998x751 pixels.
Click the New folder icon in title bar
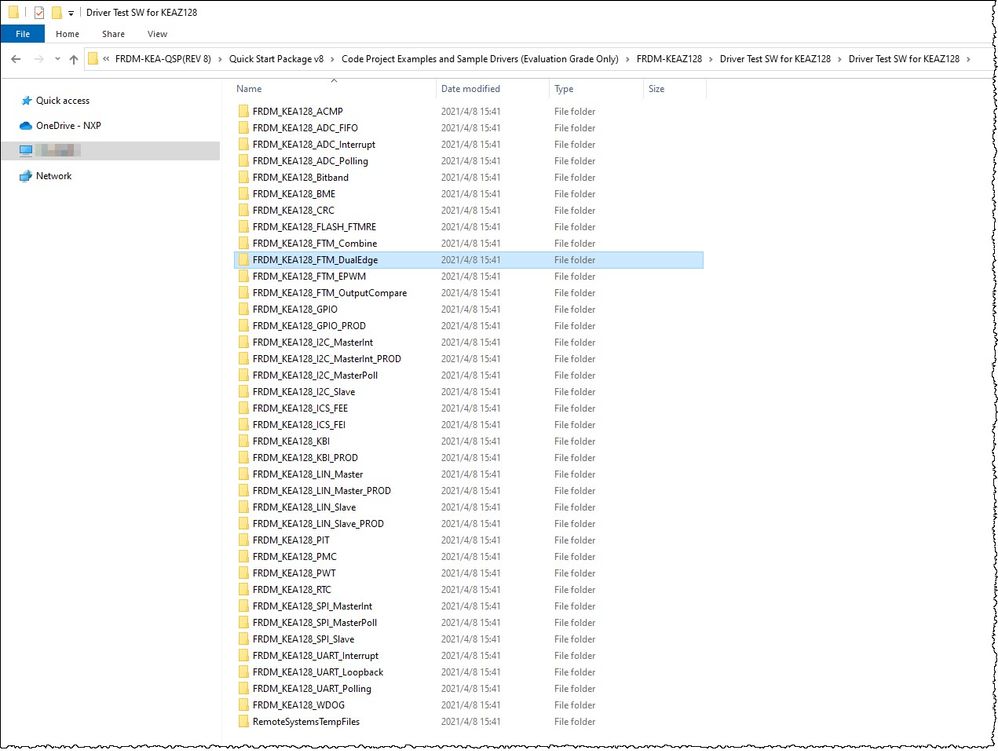click(57, 12)
